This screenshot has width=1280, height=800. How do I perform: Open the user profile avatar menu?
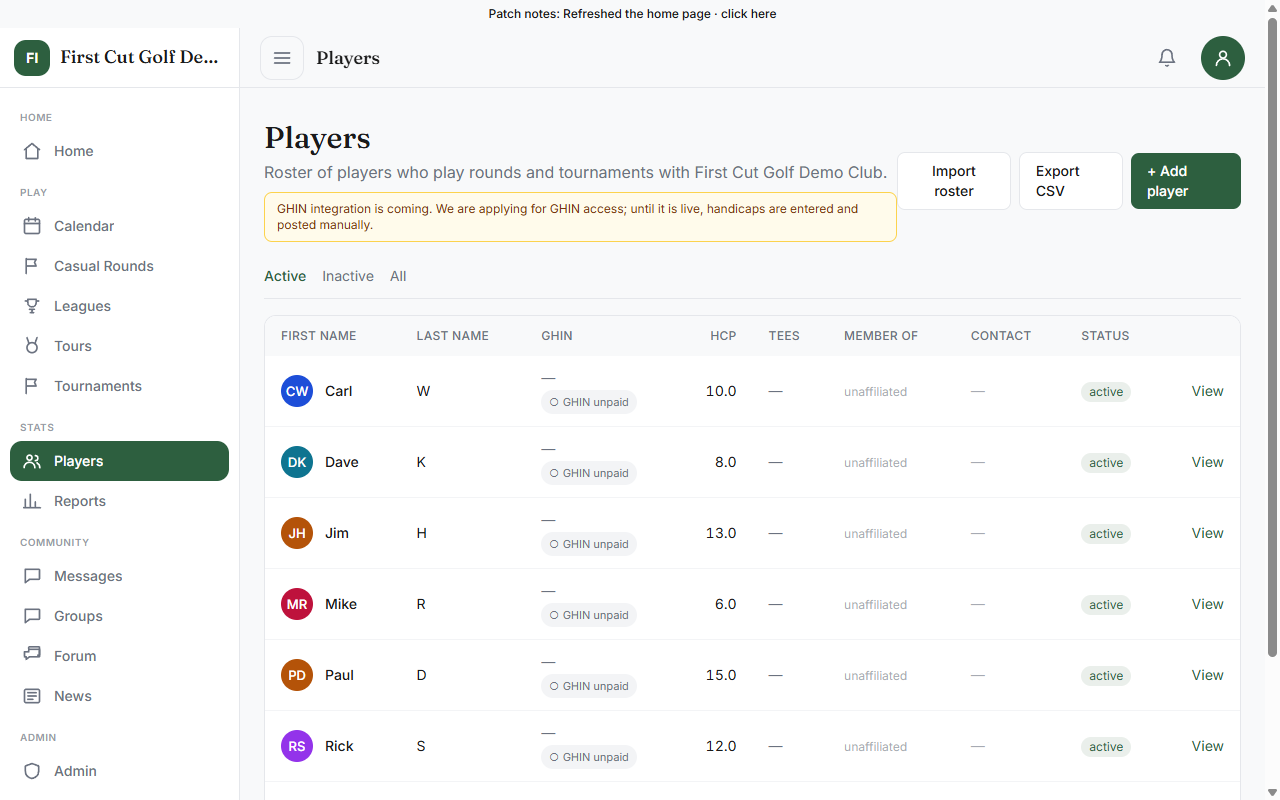[1223, 58]
